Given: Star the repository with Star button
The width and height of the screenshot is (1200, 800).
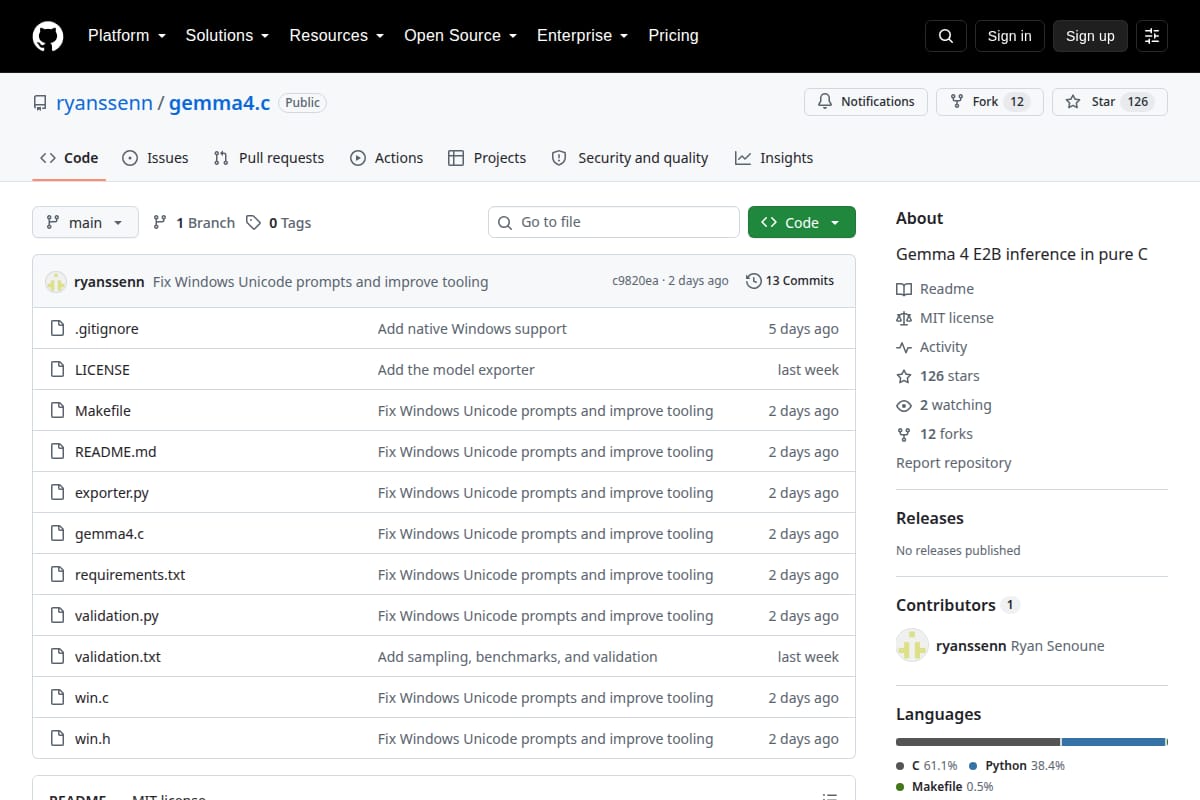Looking at the screenshot, I should pyautogui.click(x=1110, y=102).
